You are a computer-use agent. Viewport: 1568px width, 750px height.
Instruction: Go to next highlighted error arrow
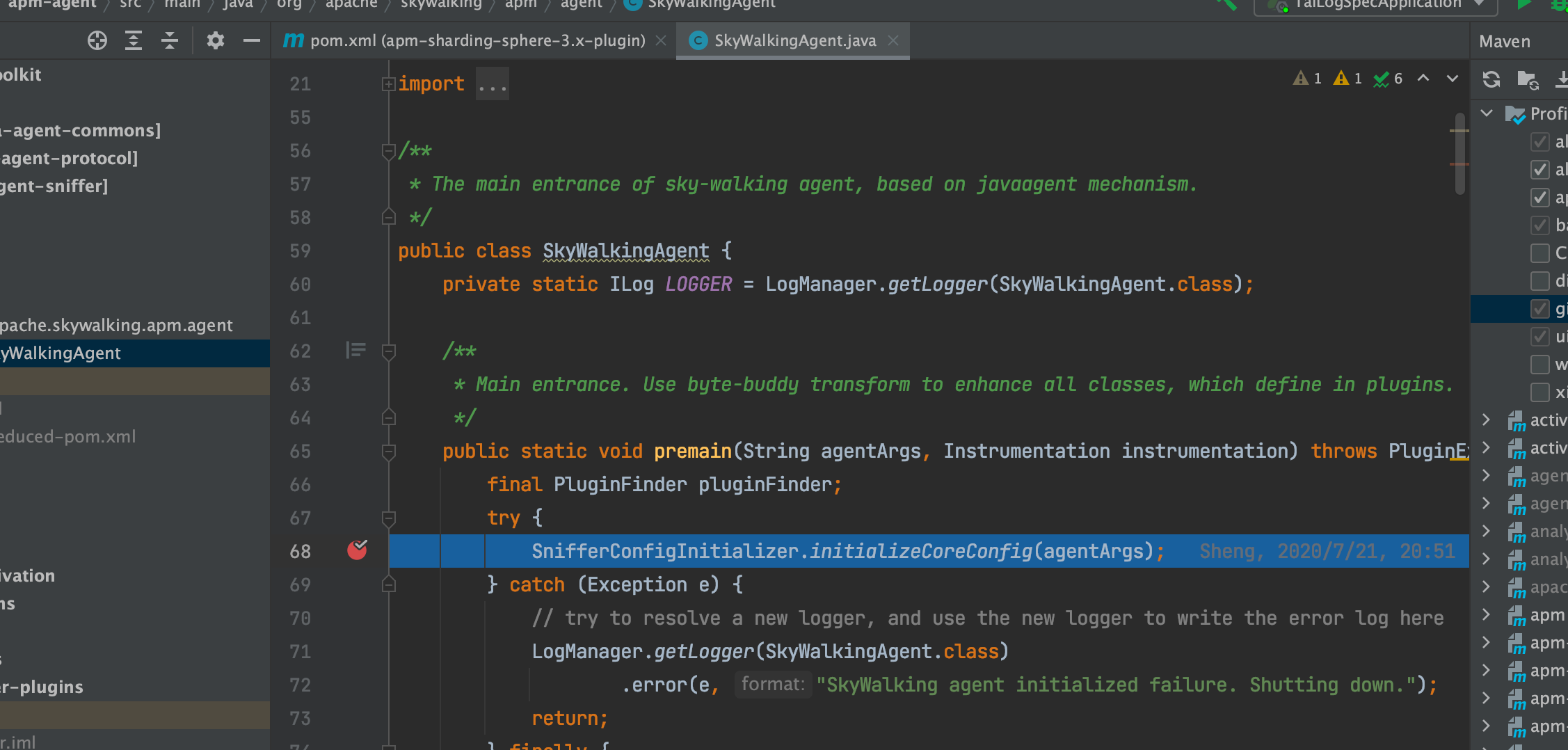click(x=1453, y=79)
